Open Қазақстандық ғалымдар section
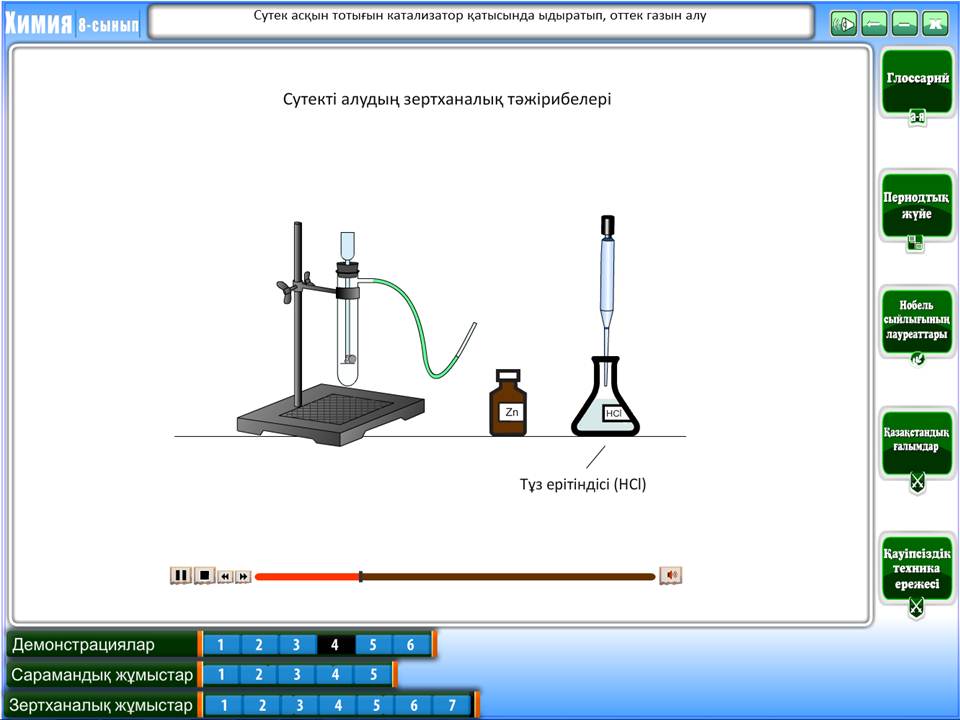960x720 pixels. pos(917,441)
